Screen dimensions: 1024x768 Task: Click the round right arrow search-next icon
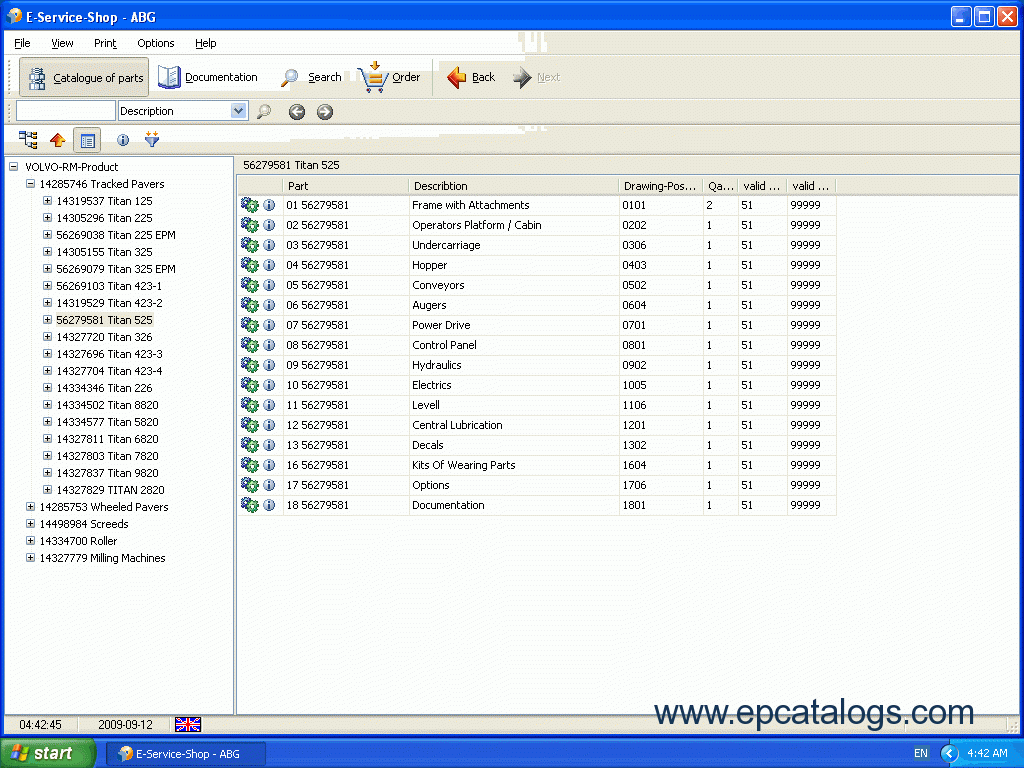325,112
